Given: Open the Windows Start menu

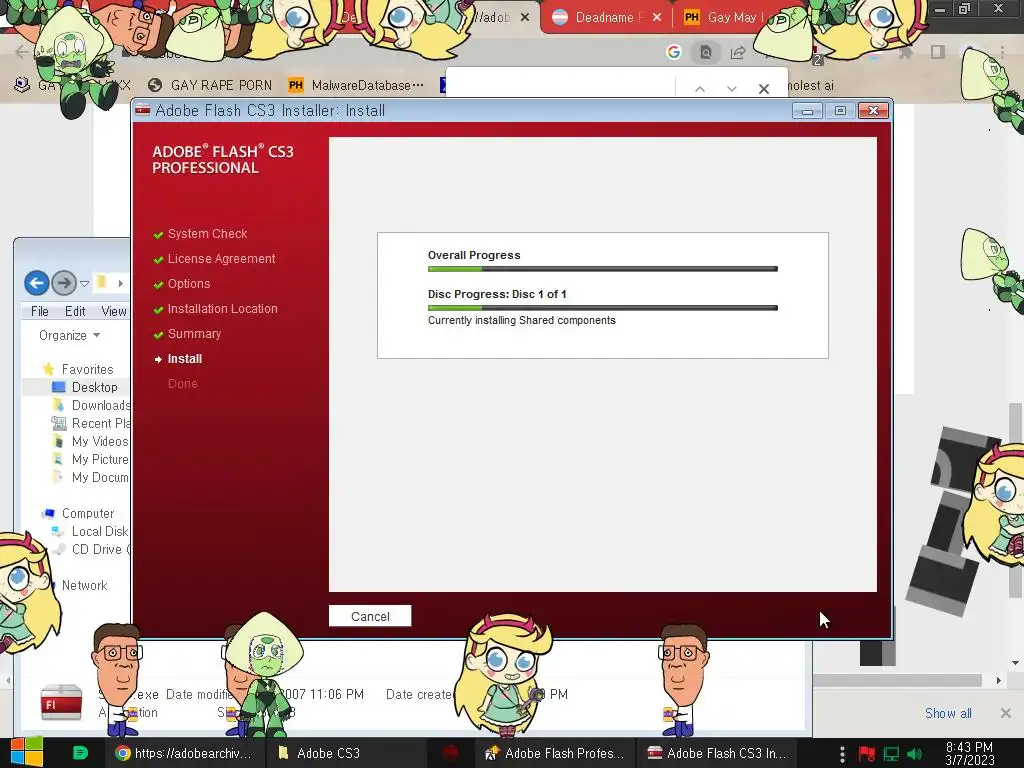Looking at the screenshot, I should 26,752.
